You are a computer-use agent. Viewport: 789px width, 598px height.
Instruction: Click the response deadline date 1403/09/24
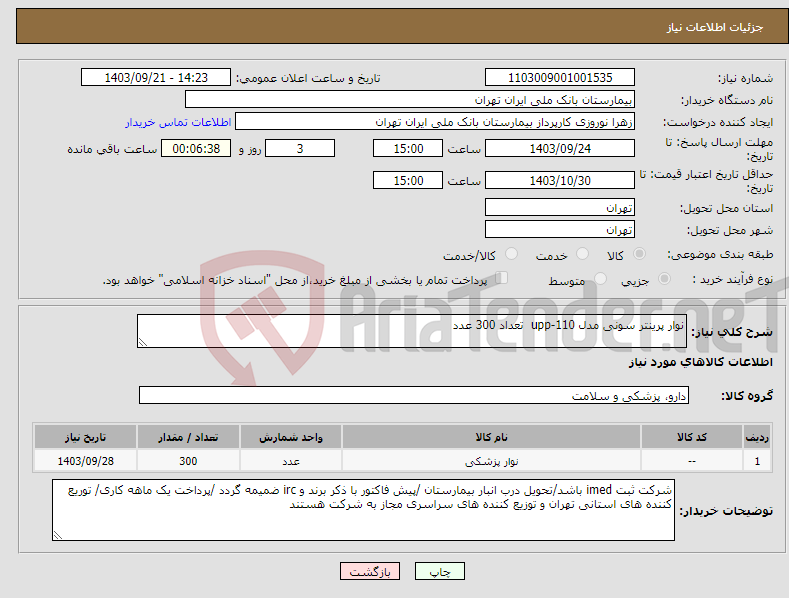click(560, 148)
